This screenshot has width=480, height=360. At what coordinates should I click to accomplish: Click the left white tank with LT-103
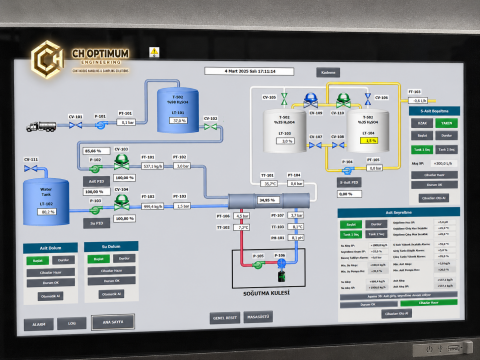click(x=284, y=131)
